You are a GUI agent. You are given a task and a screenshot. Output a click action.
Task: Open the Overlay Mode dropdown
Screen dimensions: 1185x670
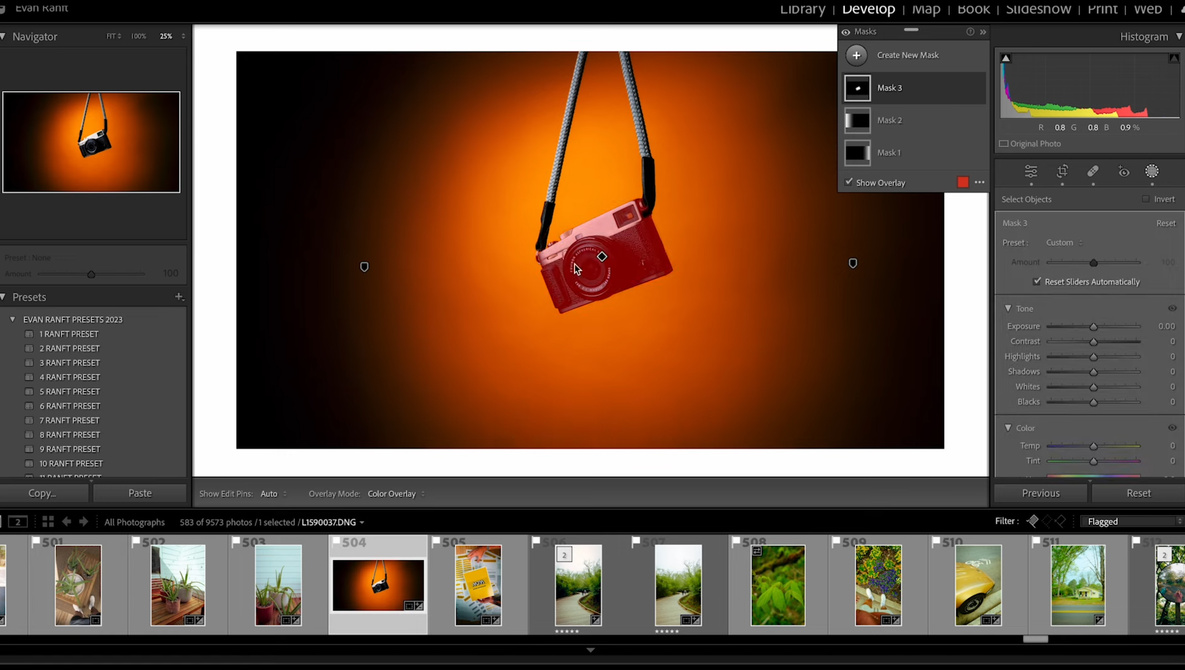(396, 494)
